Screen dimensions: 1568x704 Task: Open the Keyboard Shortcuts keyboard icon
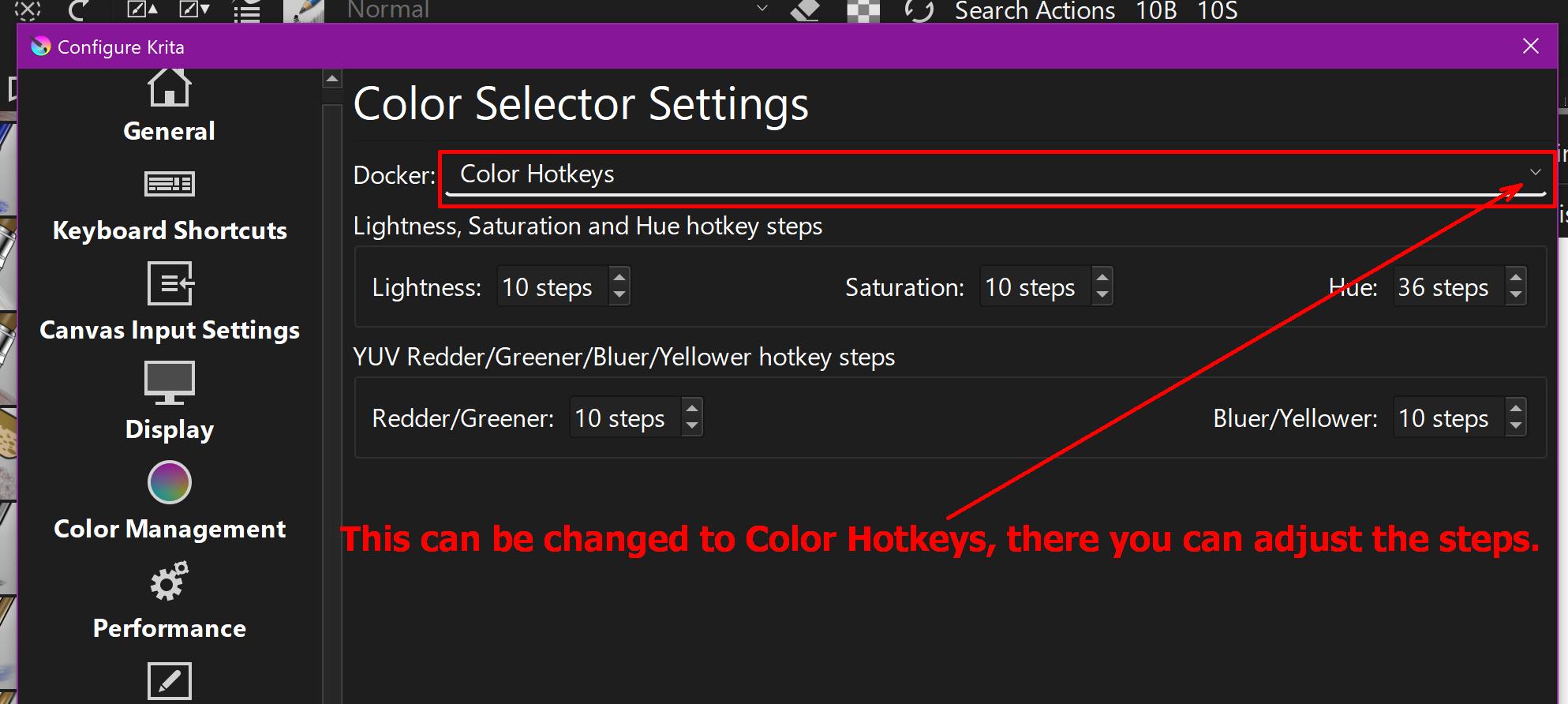click(x=169, y=184)
